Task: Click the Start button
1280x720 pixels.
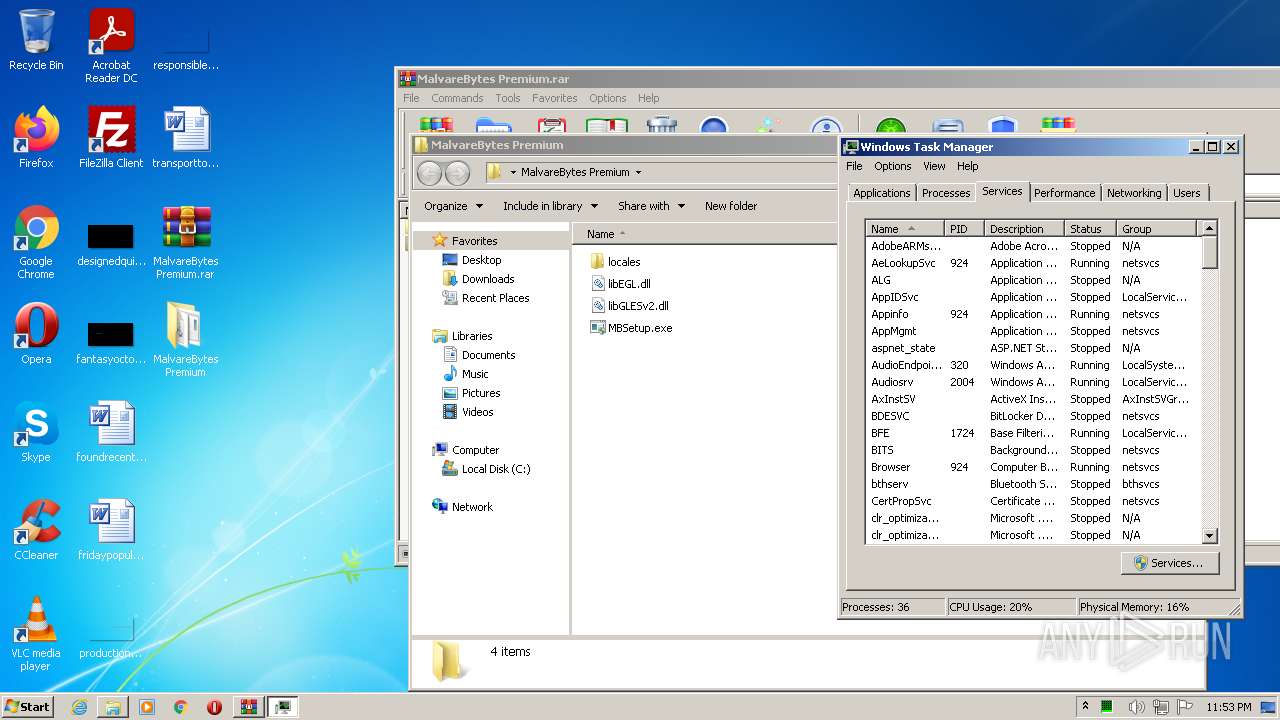Action: 28,706
